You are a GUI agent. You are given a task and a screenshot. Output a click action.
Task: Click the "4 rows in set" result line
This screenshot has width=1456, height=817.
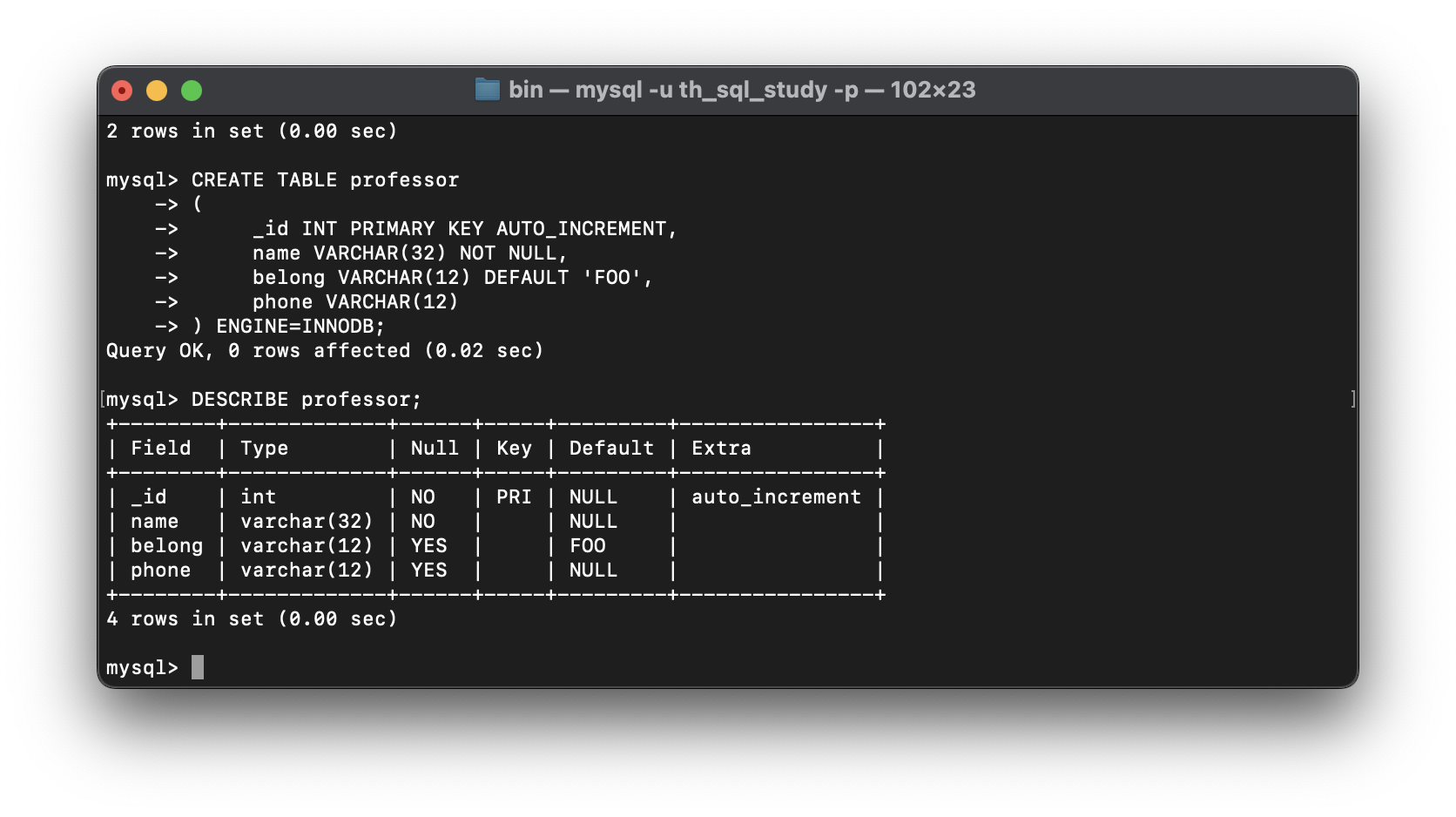252,619
